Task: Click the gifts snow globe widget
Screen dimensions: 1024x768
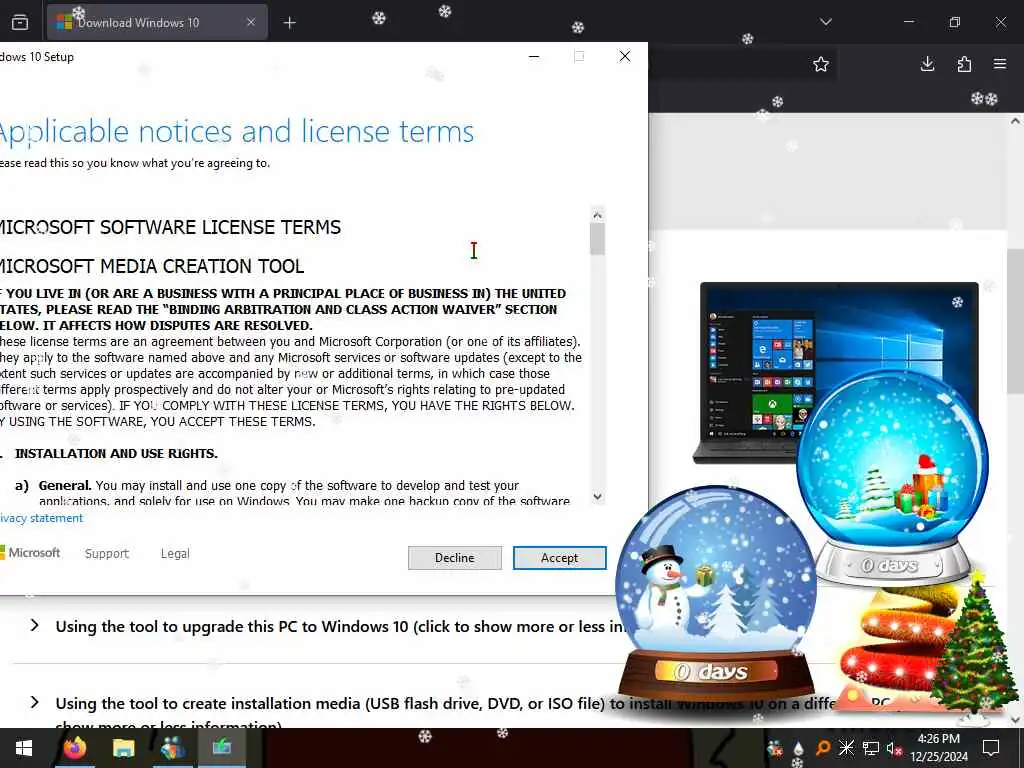Action: (892, 477)
